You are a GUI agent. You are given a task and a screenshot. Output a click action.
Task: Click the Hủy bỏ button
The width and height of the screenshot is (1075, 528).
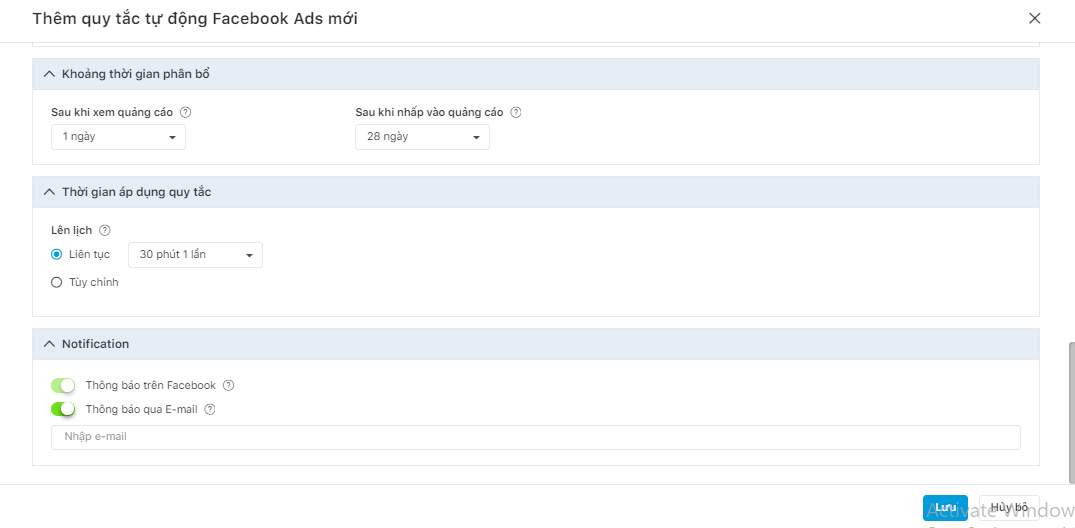[1009, 507]
